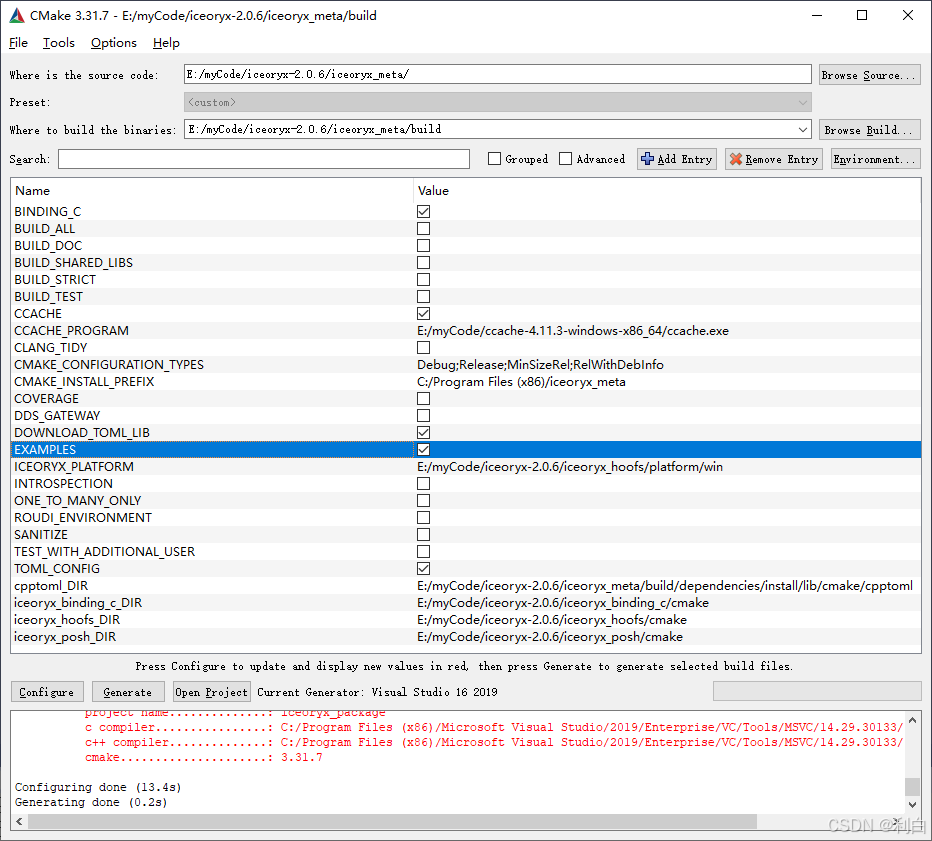Click the progress bar area
The width and height of the screenshot is (932, 841).
[x=817, y=691]
